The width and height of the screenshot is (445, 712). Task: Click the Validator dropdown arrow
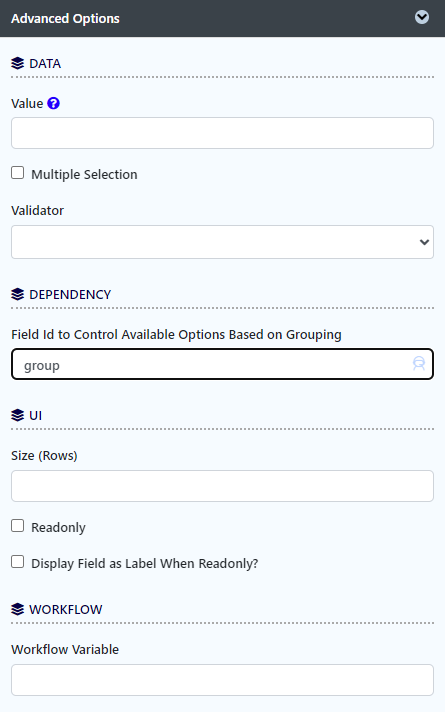point(424,242)
